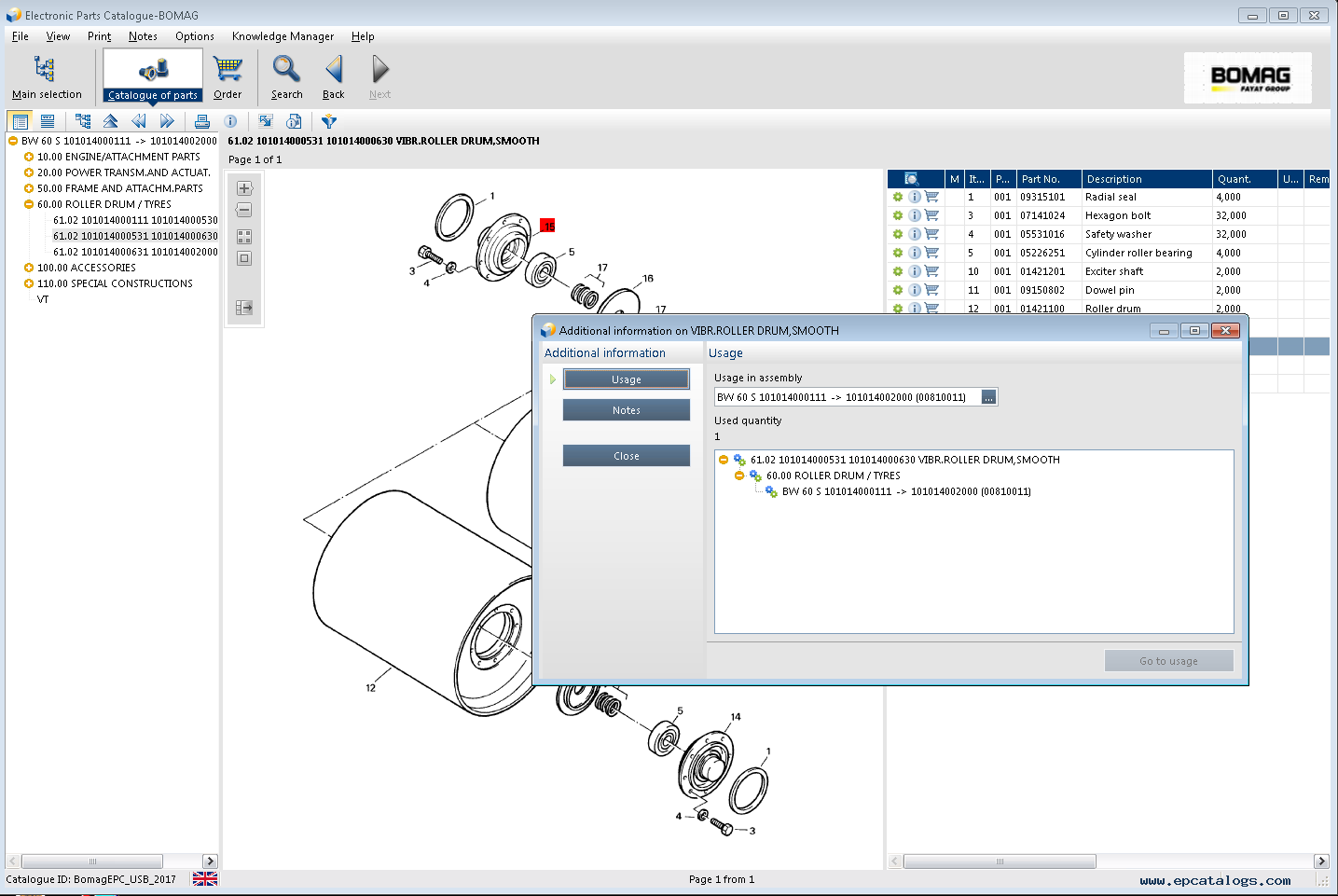Image resolution: width=1338 pixels, height=896 pixels.
Task: Open the Help menu
Action: pyautogui.click(x=363, y=36)
